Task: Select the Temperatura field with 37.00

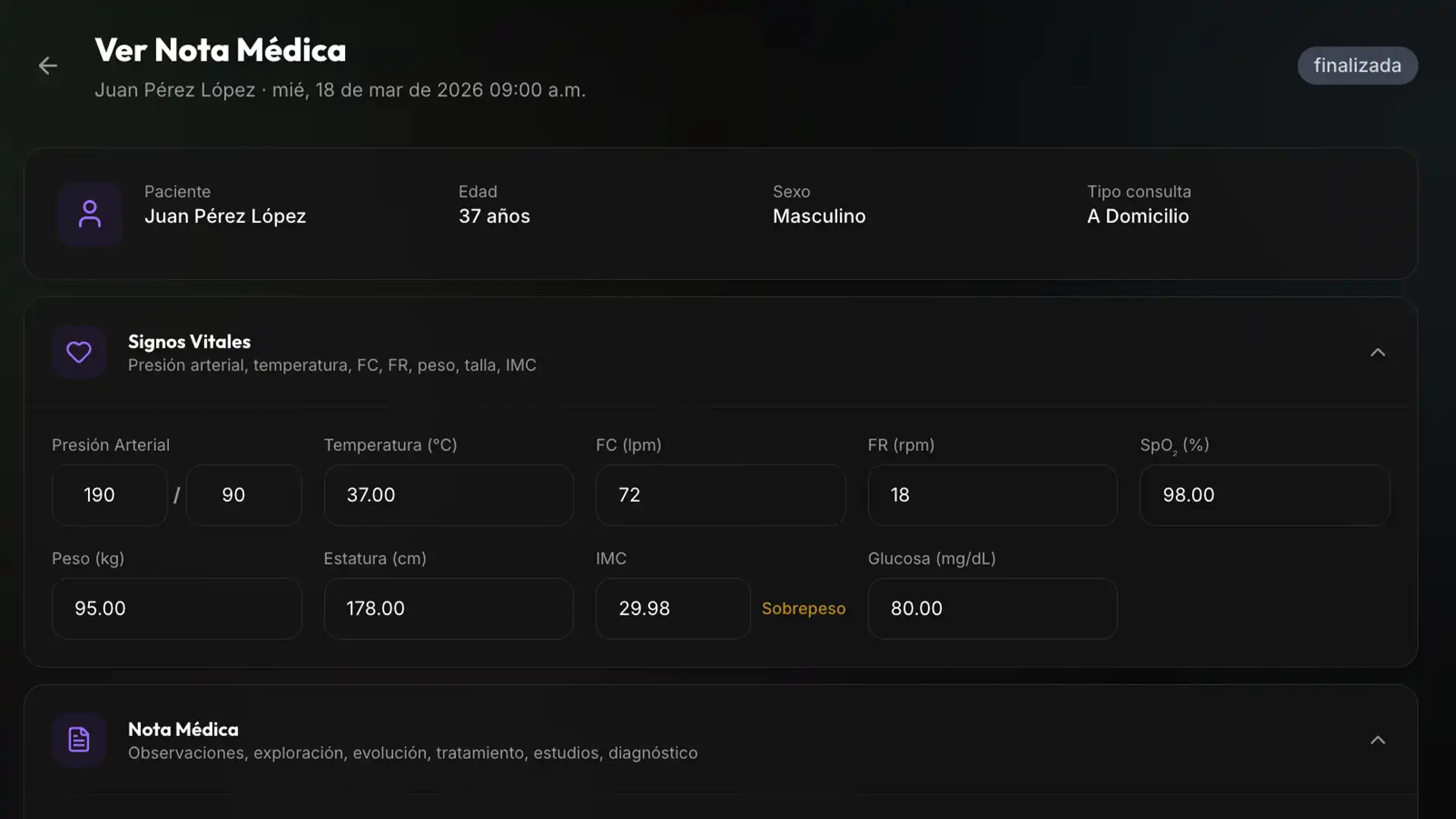Action: [448, 495]
